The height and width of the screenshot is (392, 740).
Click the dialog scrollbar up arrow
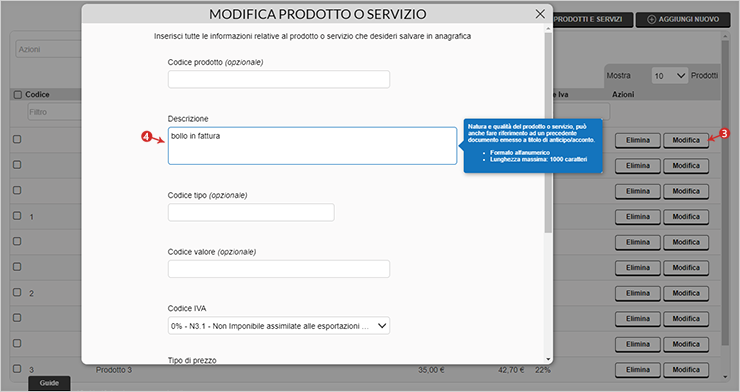(548, 29)
